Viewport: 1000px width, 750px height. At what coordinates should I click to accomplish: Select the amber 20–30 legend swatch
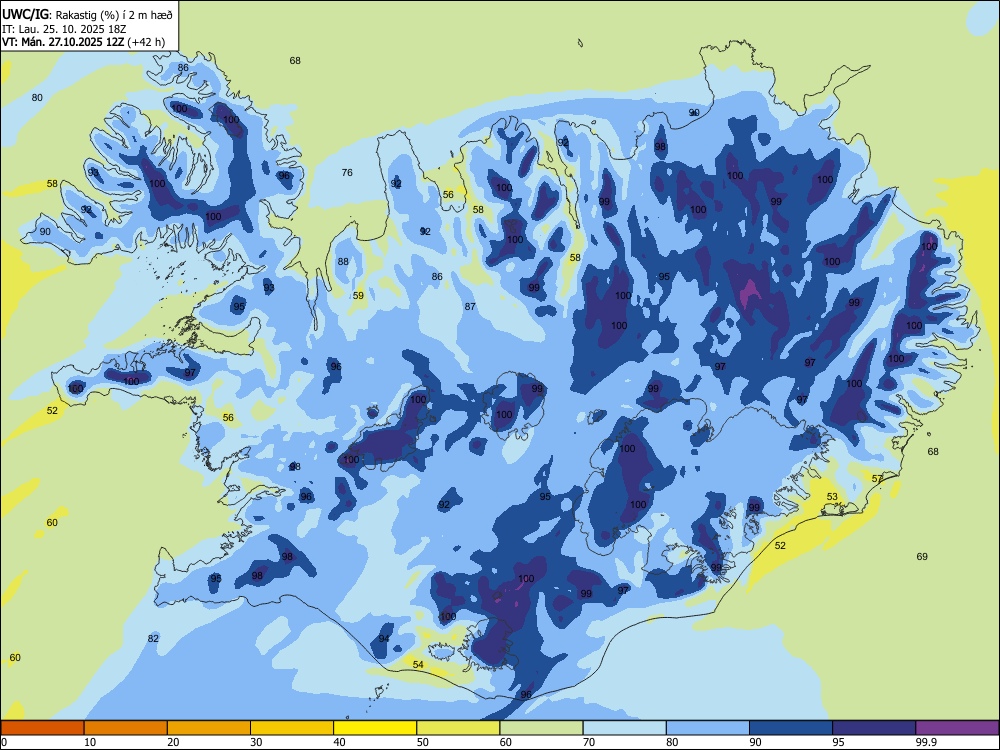click(209, 728)
